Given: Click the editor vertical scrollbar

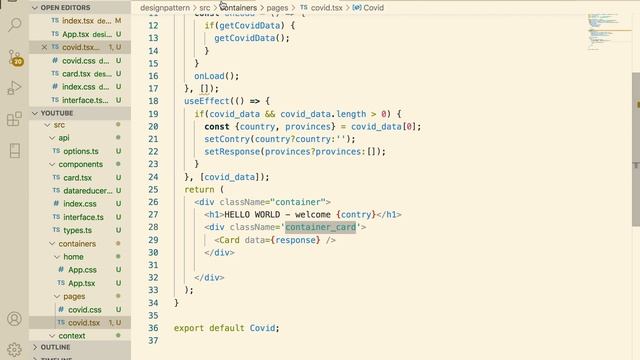Looking at the screenshot, I should (x=636, y=149).
